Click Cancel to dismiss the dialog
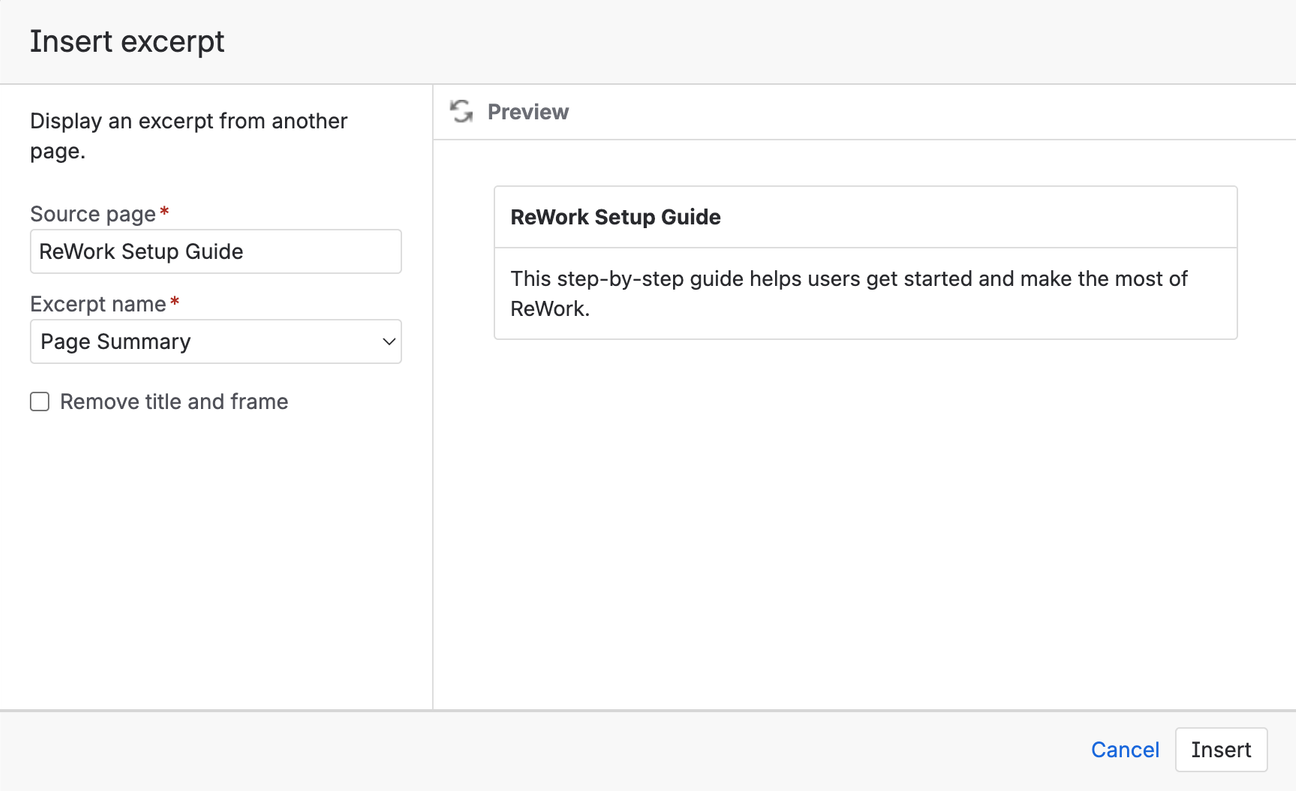Screen dimensions: 1296x791 (x=1124, y=749)
